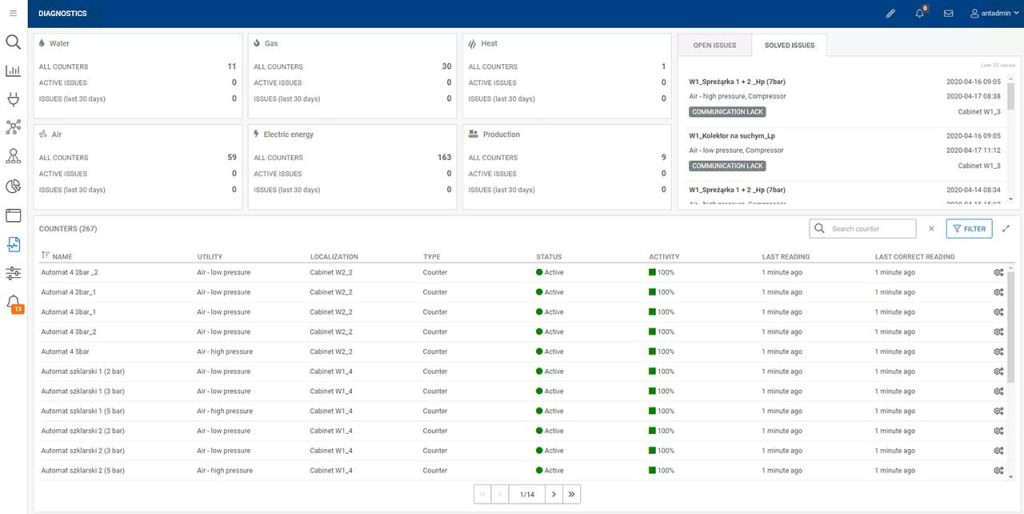Open header notifications bell icon
Viewport: 1024px width, 514px height.
(x=920, y=13)
